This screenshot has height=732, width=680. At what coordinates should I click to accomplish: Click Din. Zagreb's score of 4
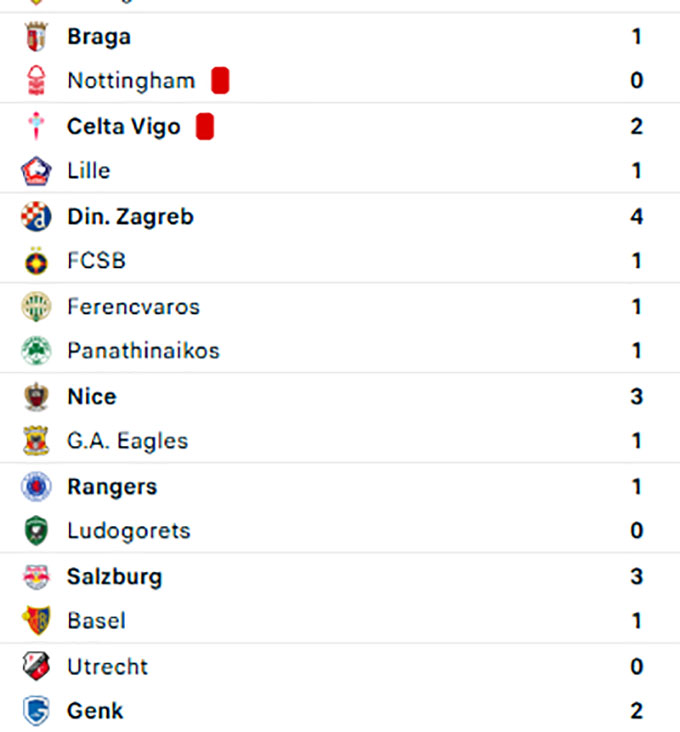[636, 217]
